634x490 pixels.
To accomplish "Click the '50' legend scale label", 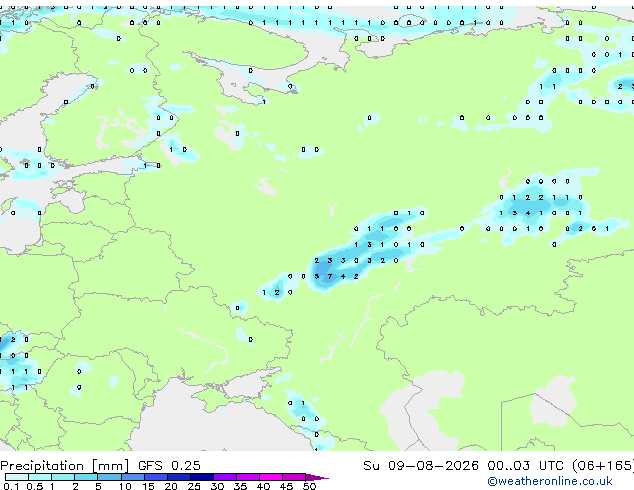I will pos(309,486).
